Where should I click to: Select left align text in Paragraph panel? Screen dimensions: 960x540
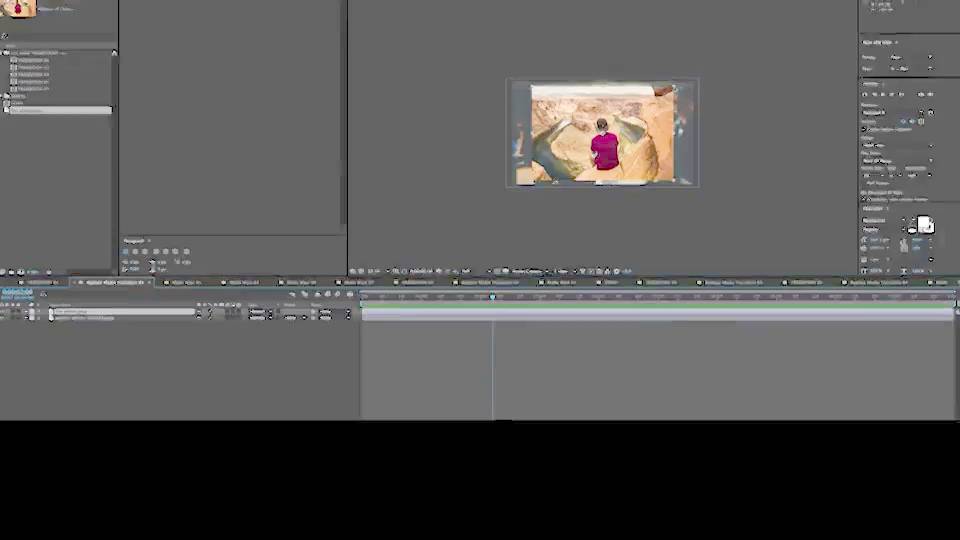click(x=126, y=252)
